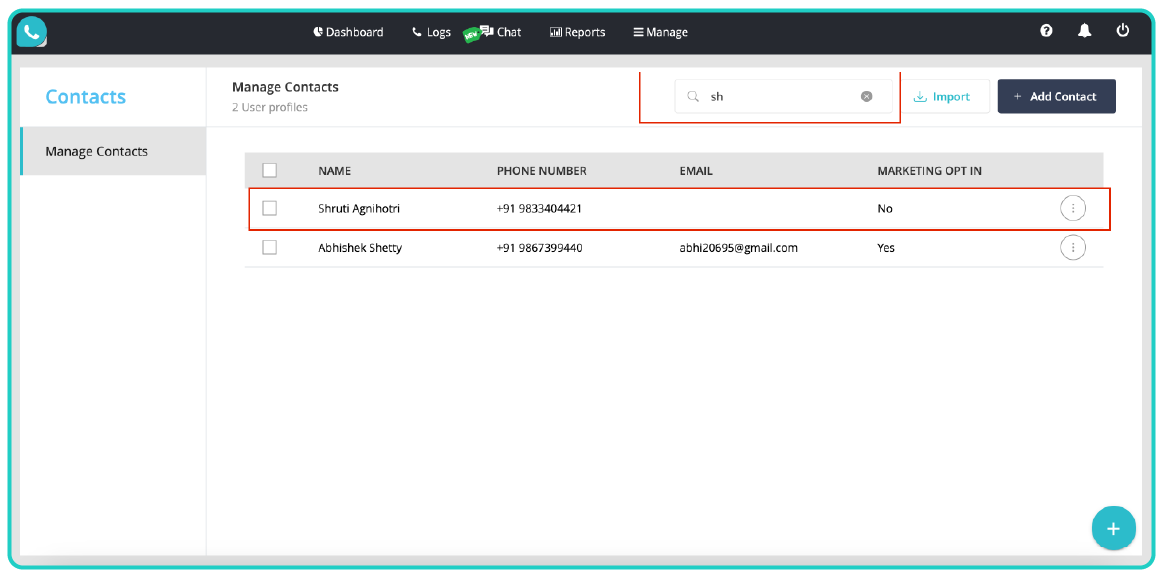Click the PHONE NUMBER column header

point(541,171)
